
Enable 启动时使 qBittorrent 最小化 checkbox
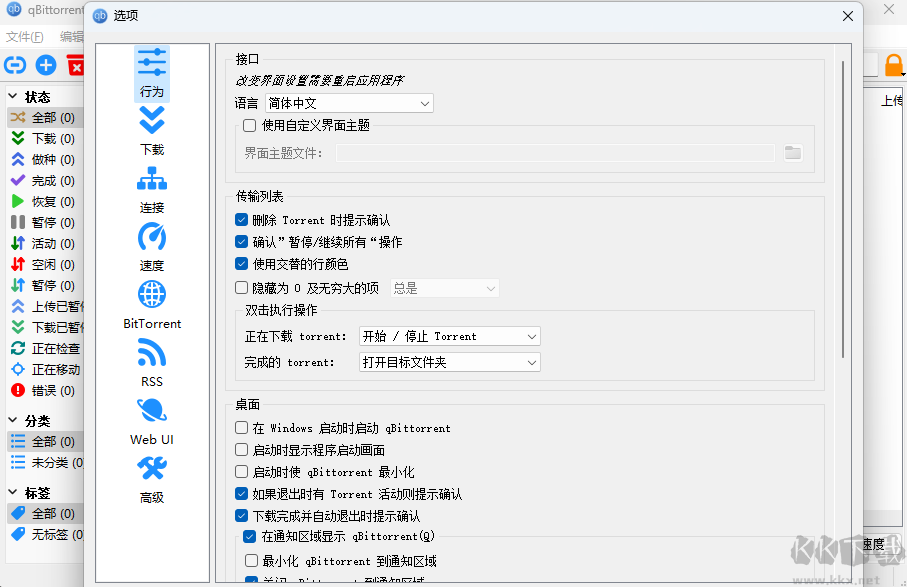click(242, 472)
